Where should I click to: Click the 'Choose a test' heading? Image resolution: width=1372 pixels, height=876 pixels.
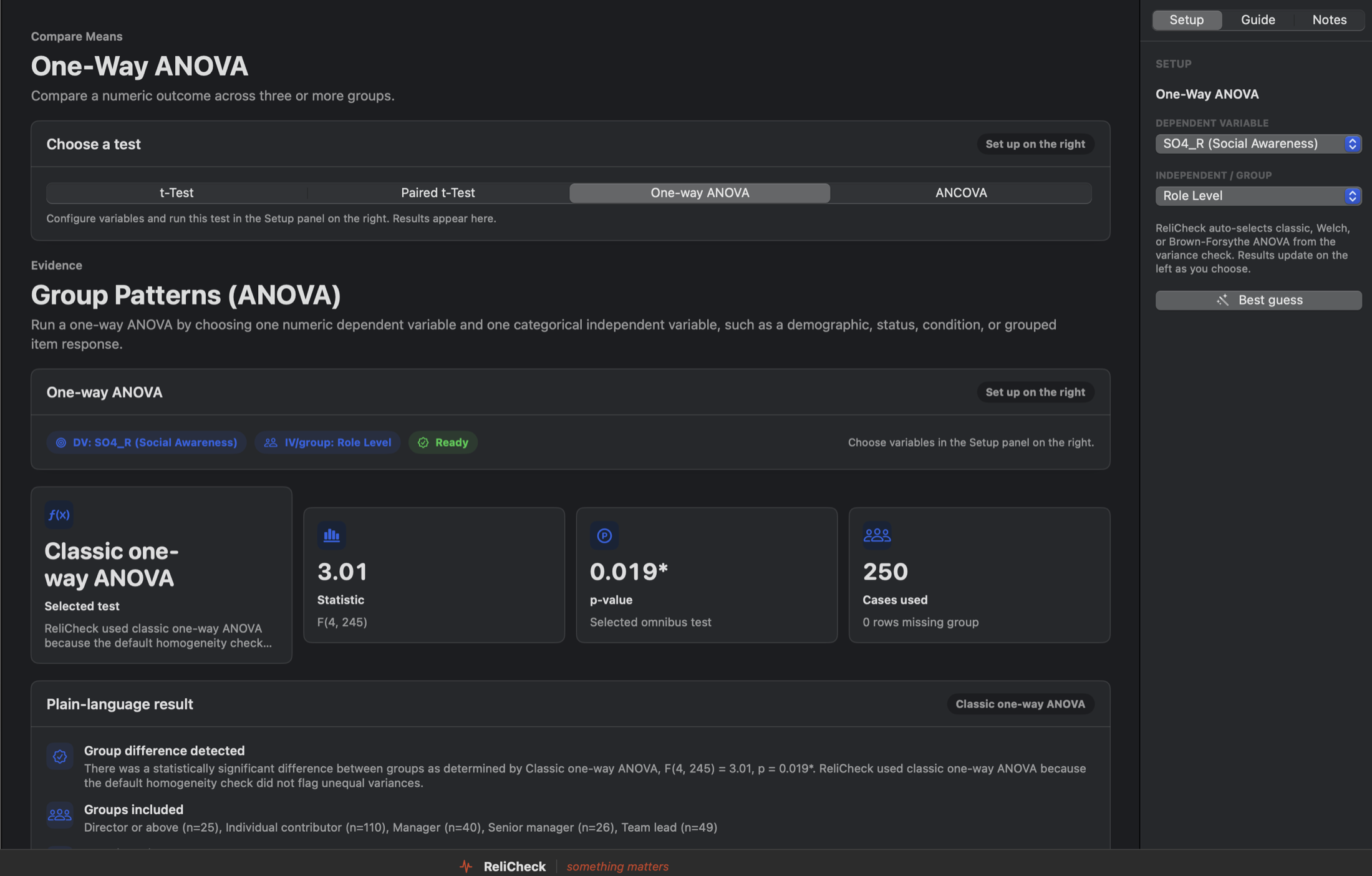click(x=94, y=144)
